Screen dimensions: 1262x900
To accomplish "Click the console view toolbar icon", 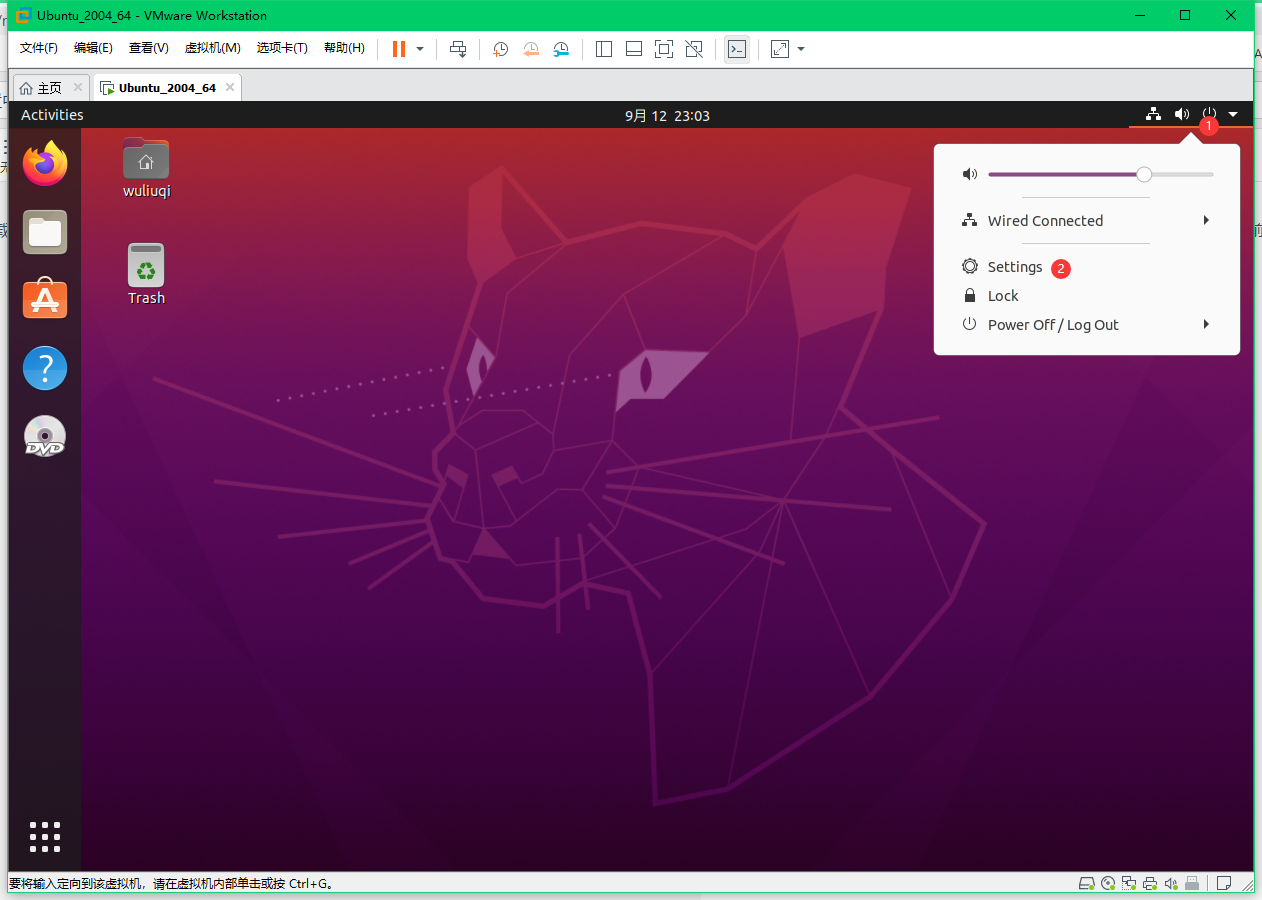I will click(737, 49).
